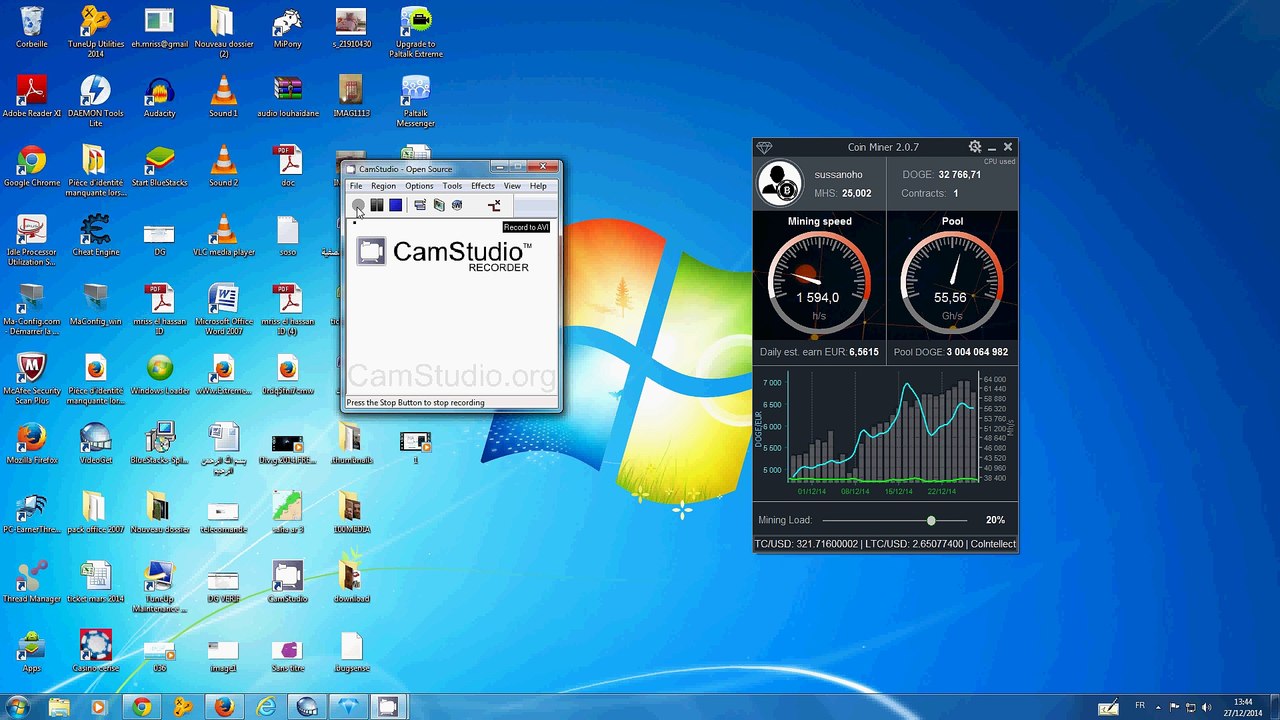
Task: Click 'Daily est. earn EUR: 6,5615' text
Action: (x=819, y=352)
